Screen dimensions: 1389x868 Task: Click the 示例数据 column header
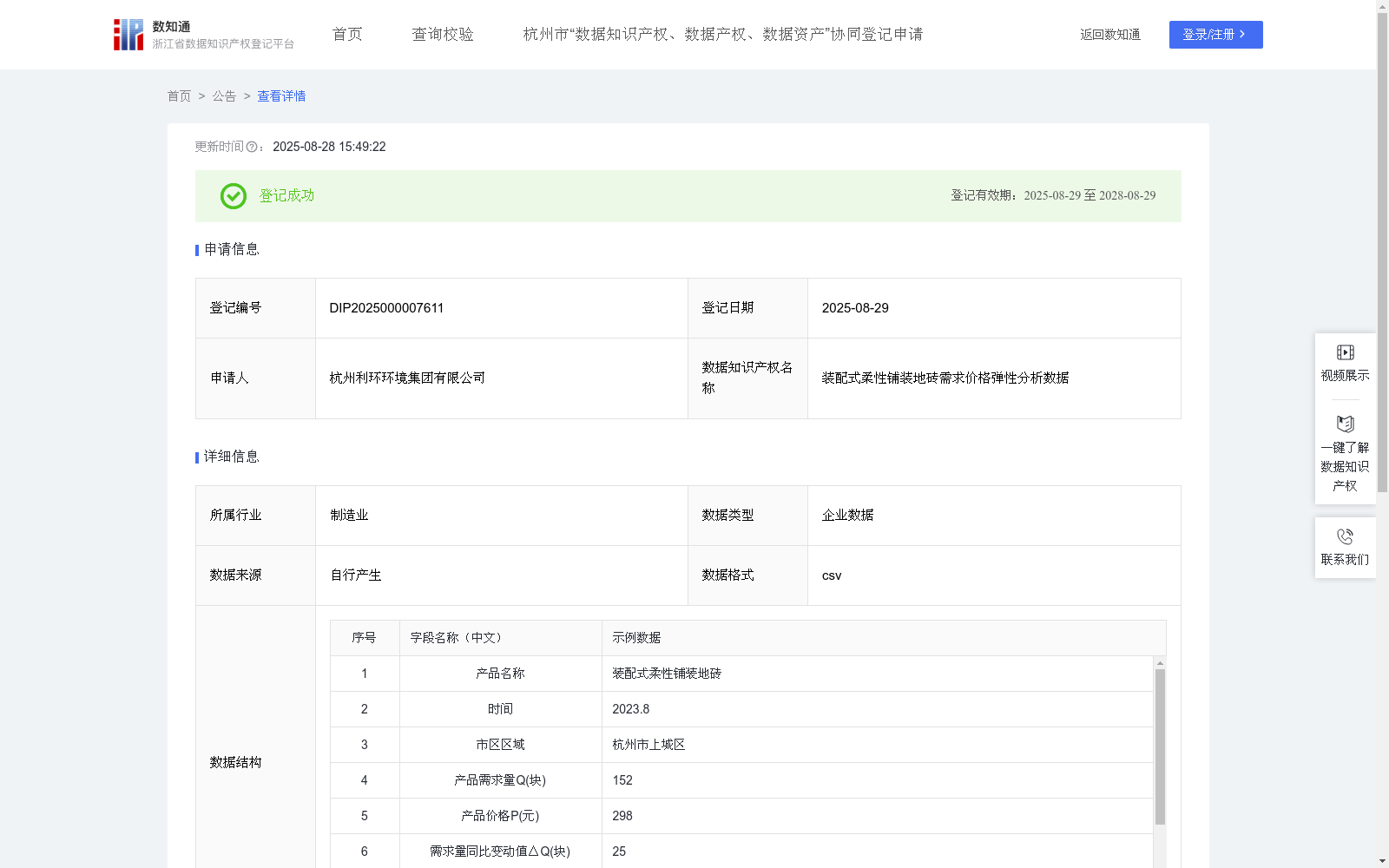pyautogui.click(x=884, y=638)
